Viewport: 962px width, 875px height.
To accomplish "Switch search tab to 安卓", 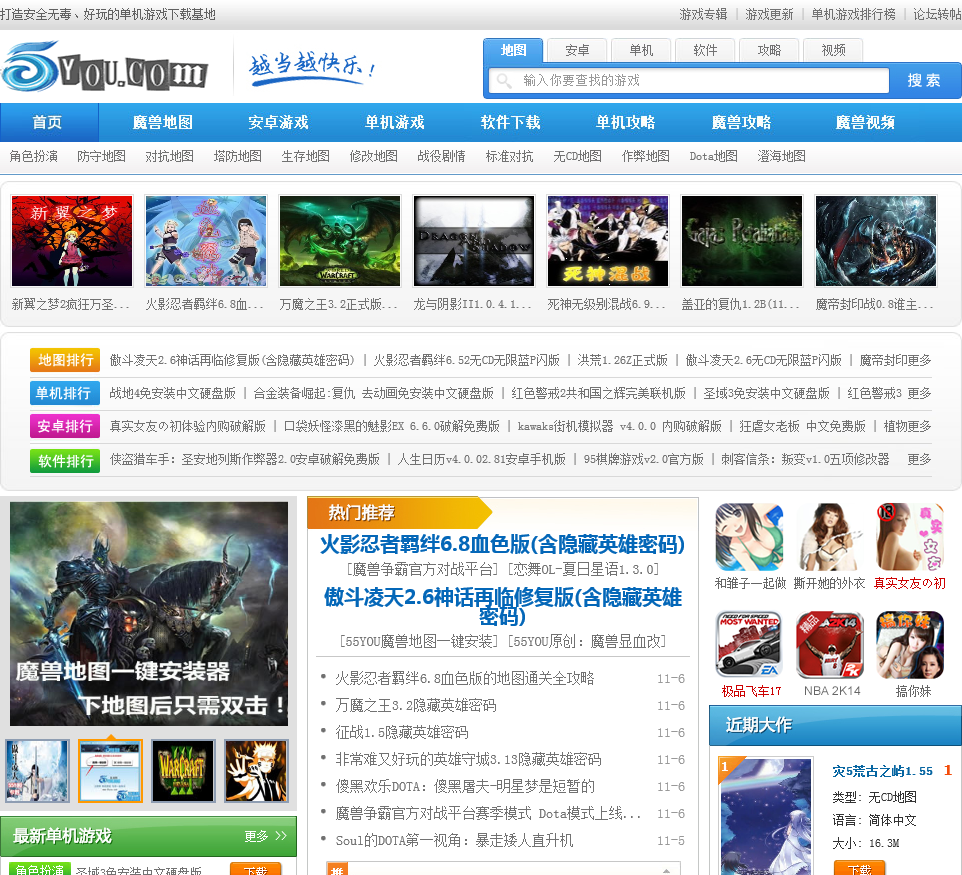I will pos(577,50).
